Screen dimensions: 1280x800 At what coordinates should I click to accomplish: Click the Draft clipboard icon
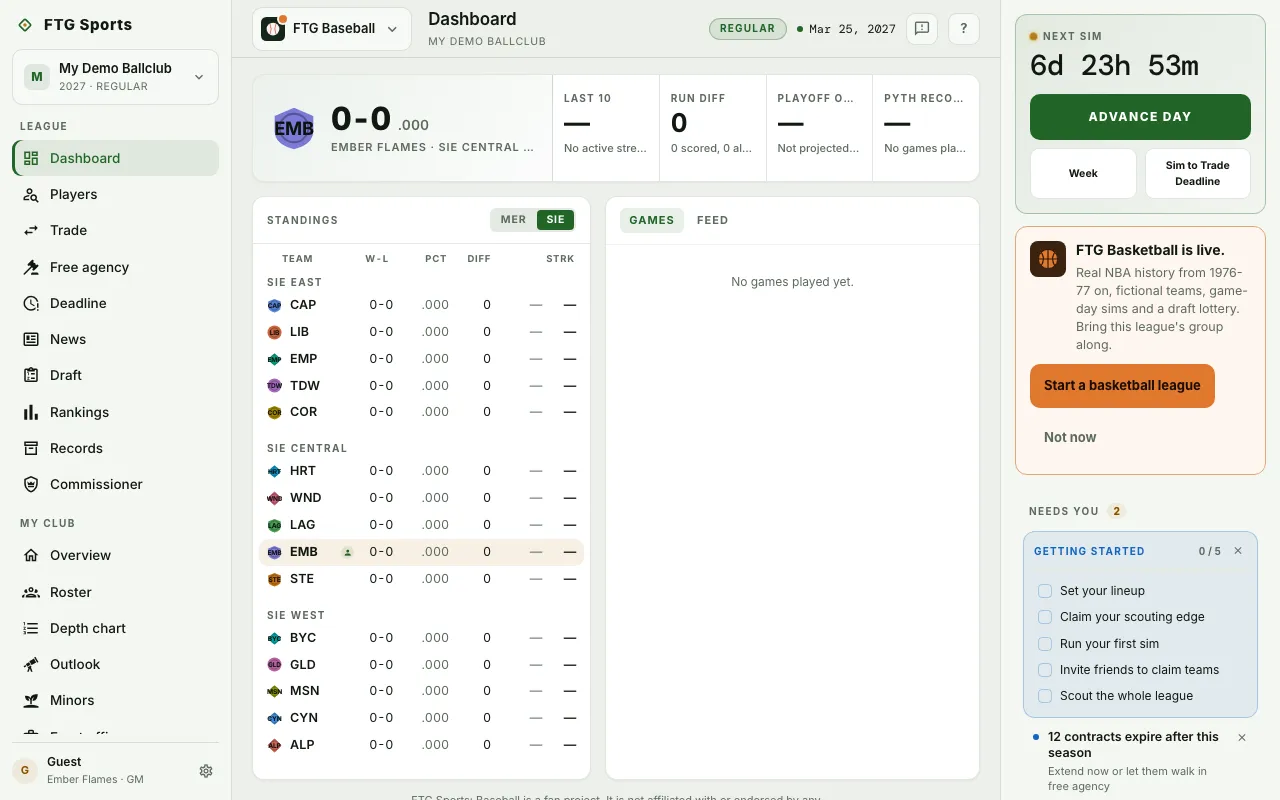(31, 375)
